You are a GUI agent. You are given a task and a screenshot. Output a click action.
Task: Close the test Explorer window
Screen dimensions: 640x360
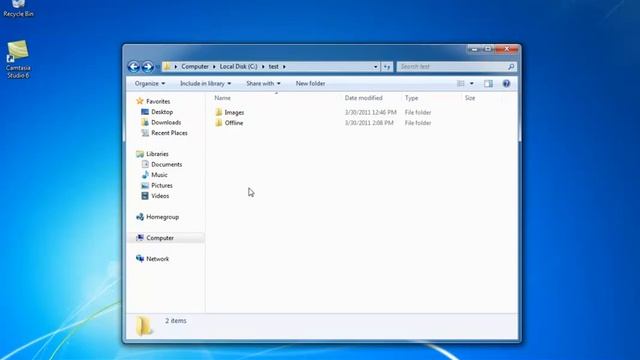click(507, 49)
